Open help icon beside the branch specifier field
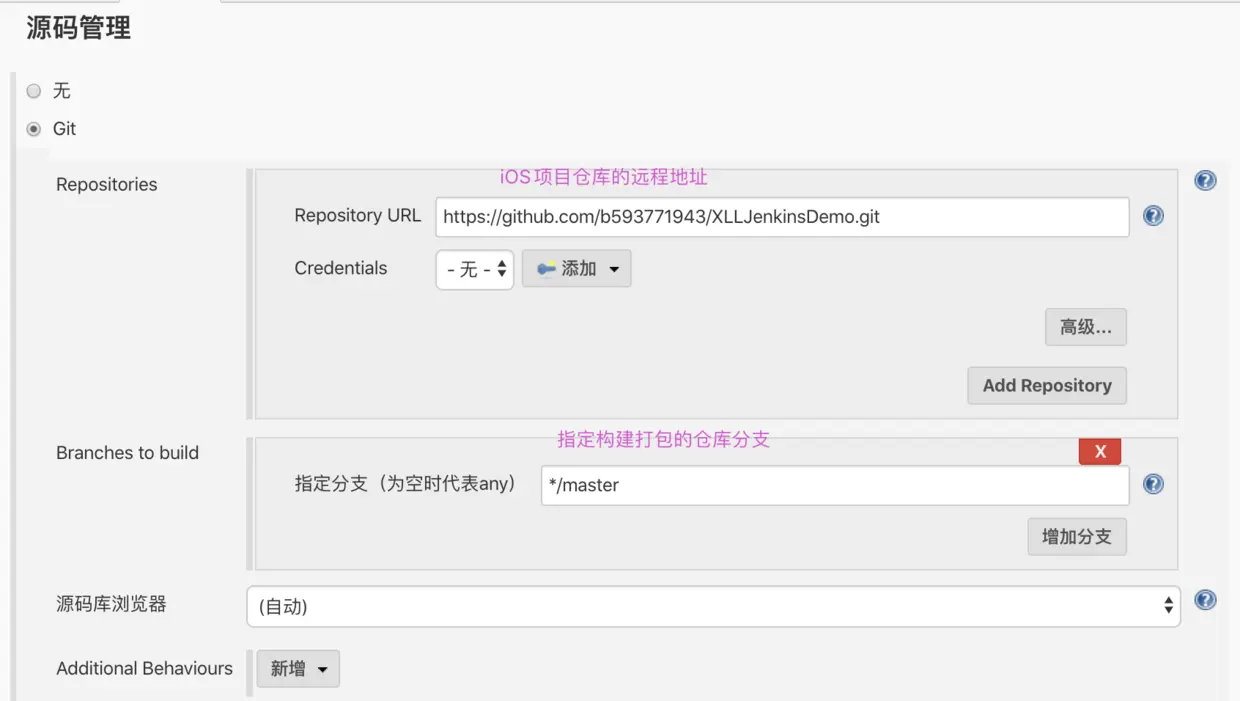The image size is (1240, 701). [1153, 484]
